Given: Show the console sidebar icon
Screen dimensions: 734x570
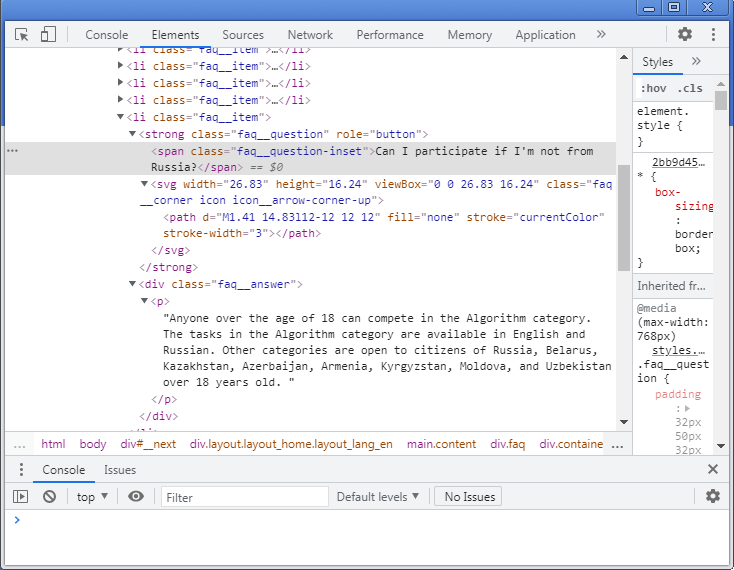Looking at the screenshot, I should (x=21, y=497).
